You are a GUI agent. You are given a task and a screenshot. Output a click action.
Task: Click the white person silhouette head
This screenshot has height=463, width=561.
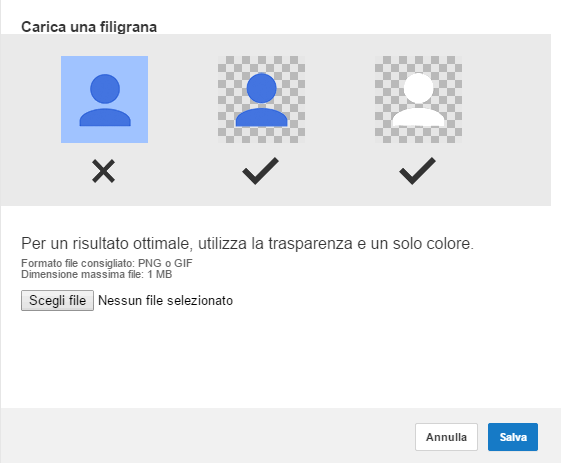[419, 88]
